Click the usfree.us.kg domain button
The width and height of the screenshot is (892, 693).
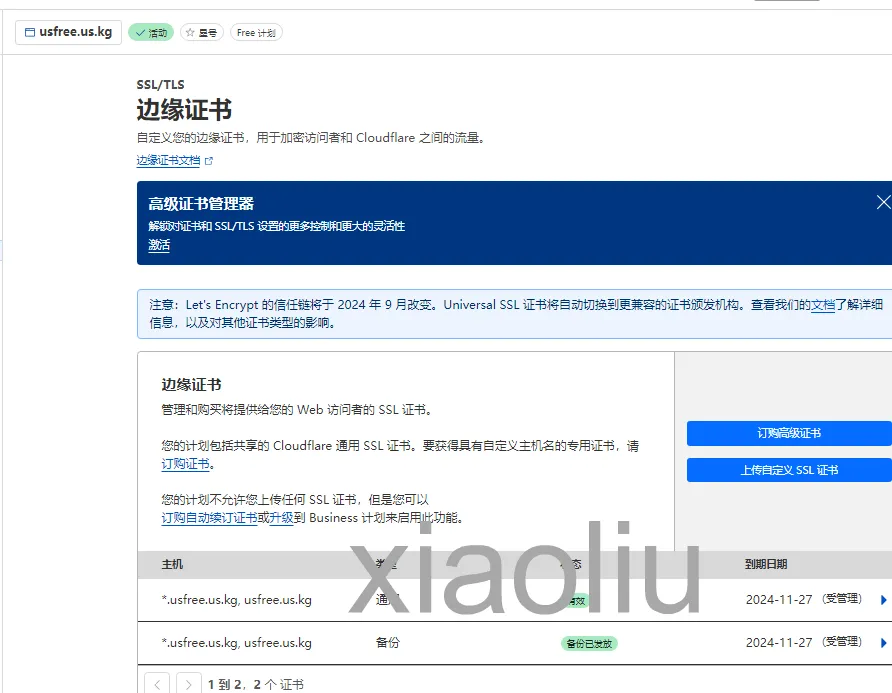(x=68, y=32)
